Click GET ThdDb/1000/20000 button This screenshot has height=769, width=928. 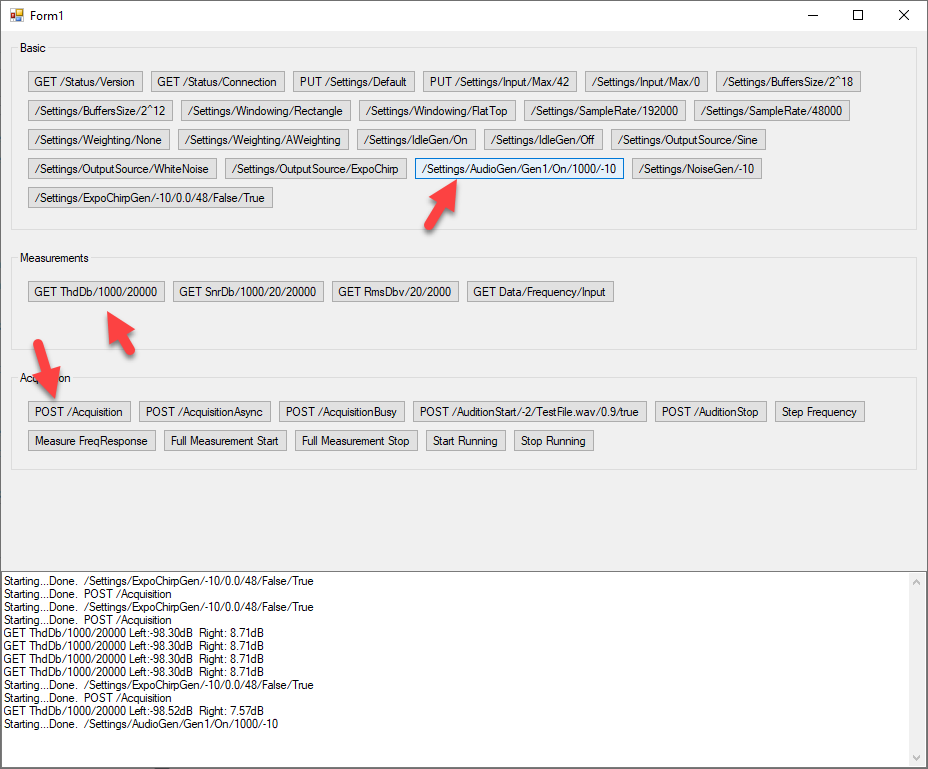tap(96, 291)
